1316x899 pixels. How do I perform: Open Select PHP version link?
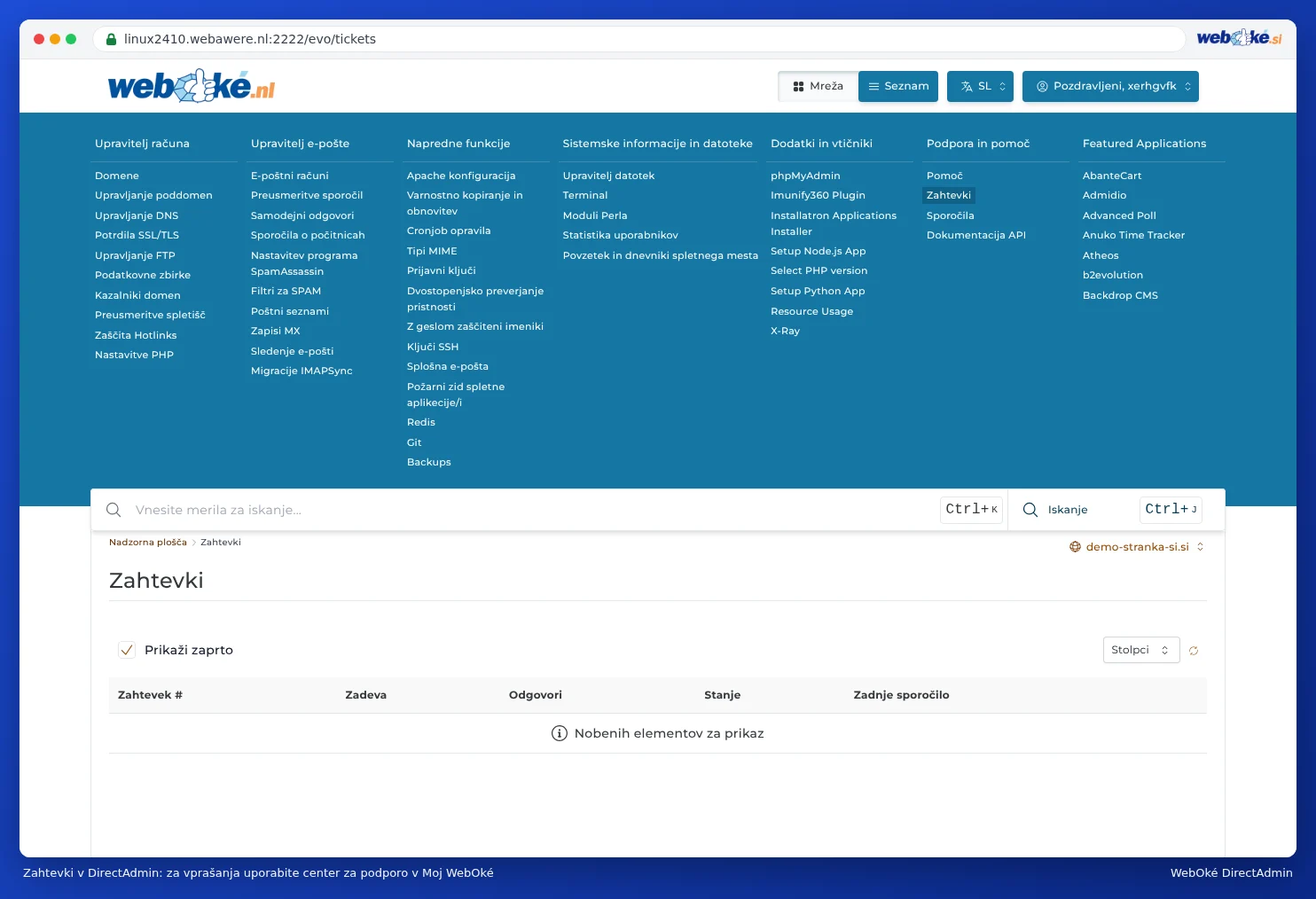point(819,270)
